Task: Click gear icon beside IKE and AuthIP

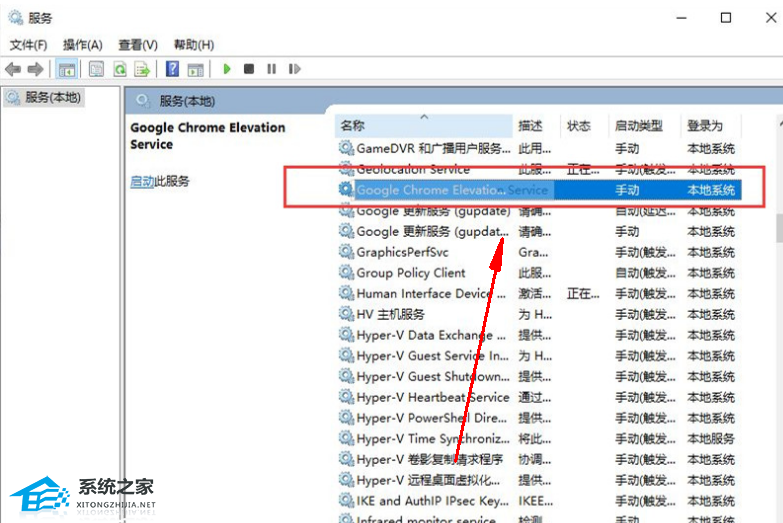Action: click(x=346, y=500)
